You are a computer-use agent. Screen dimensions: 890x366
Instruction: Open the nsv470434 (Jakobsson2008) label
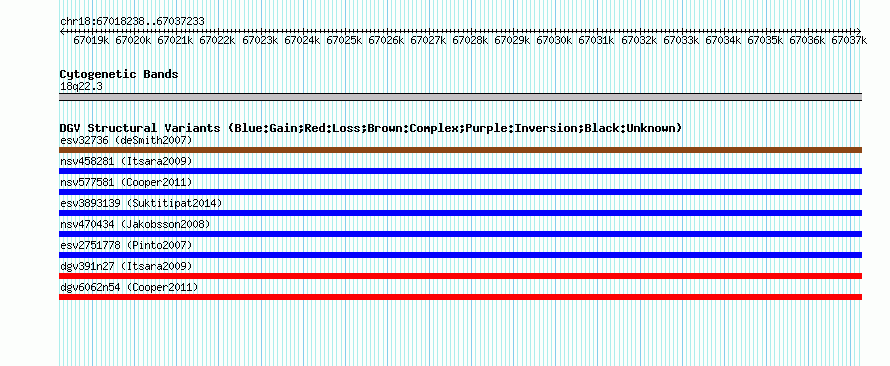click(135, 224)
